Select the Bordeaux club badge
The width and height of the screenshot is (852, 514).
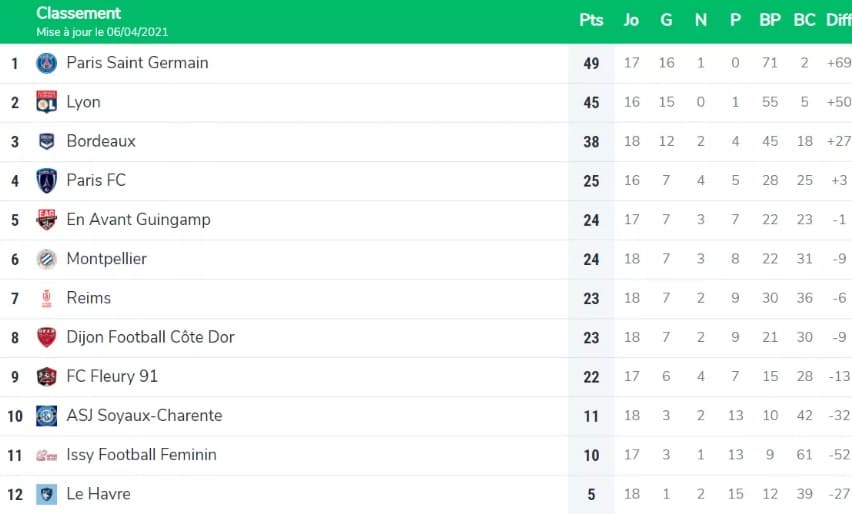(x=47, y=141)
